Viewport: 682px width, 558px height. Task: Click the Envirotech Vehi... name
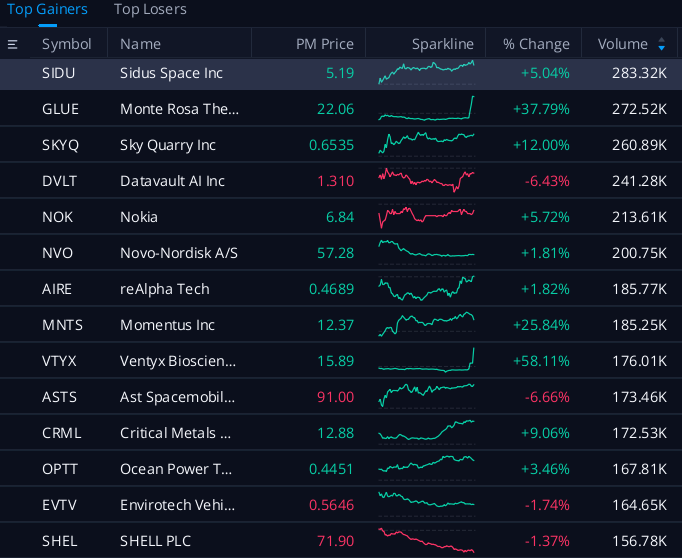[177, 505]
